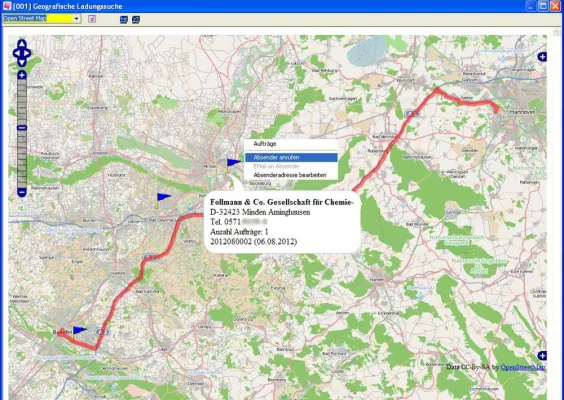
Task: Zoom out with the minus button
Action: (22, 192)
